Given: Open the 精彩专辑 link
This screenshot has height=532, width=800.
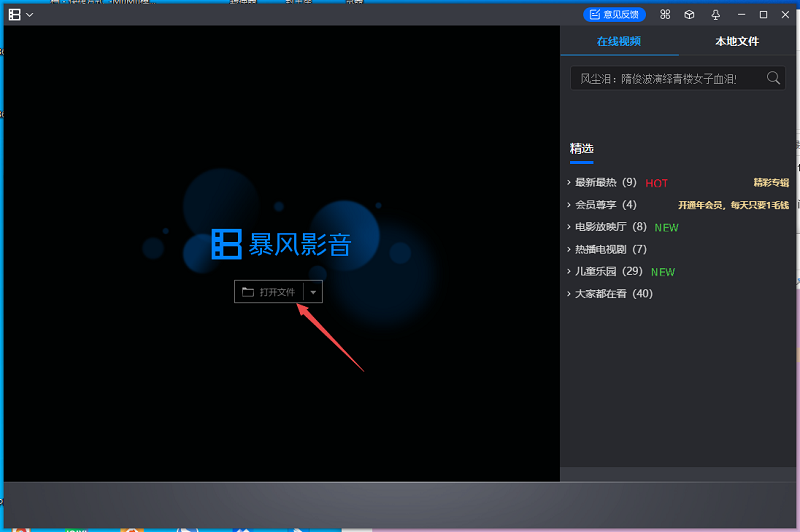Looking at the screenshot, I should click(771, 183).
